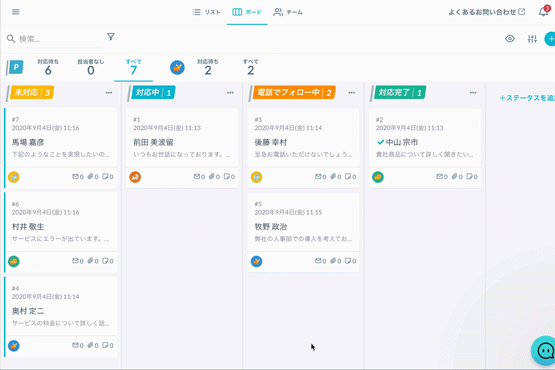Click the card number #1 label

[x=137, y=120]
